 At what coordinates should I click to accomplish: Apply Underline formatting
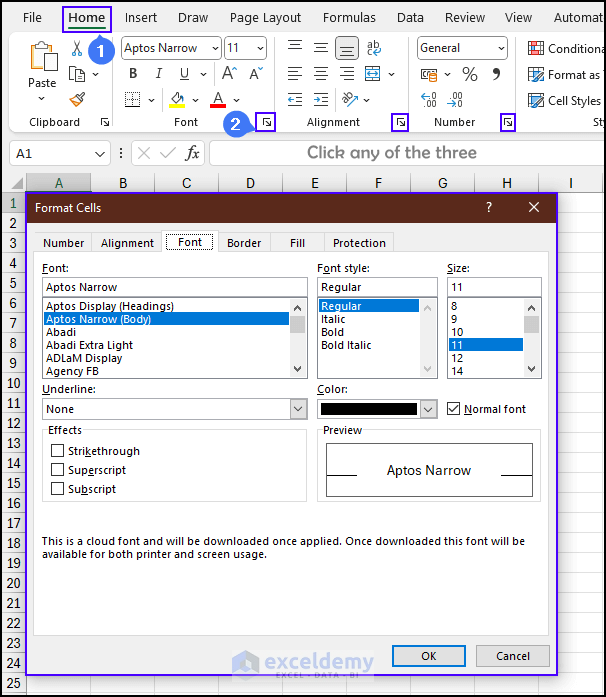(x=184, y=73)
